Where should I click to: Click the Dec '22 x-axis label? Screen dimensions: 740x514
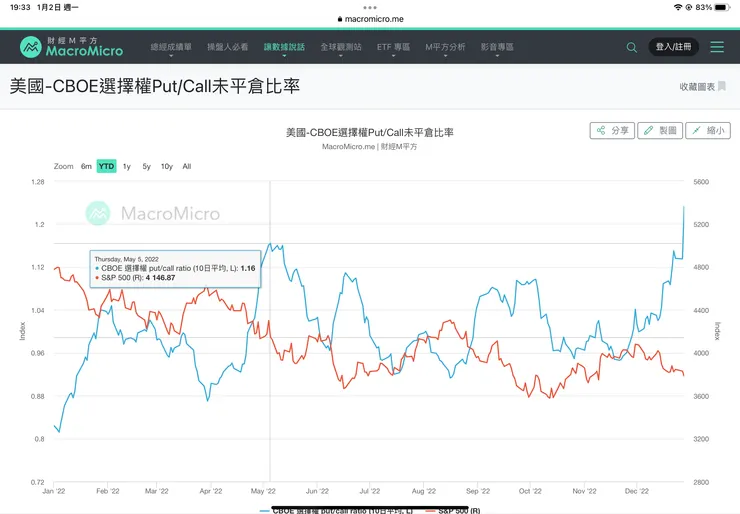pos(637,491)
